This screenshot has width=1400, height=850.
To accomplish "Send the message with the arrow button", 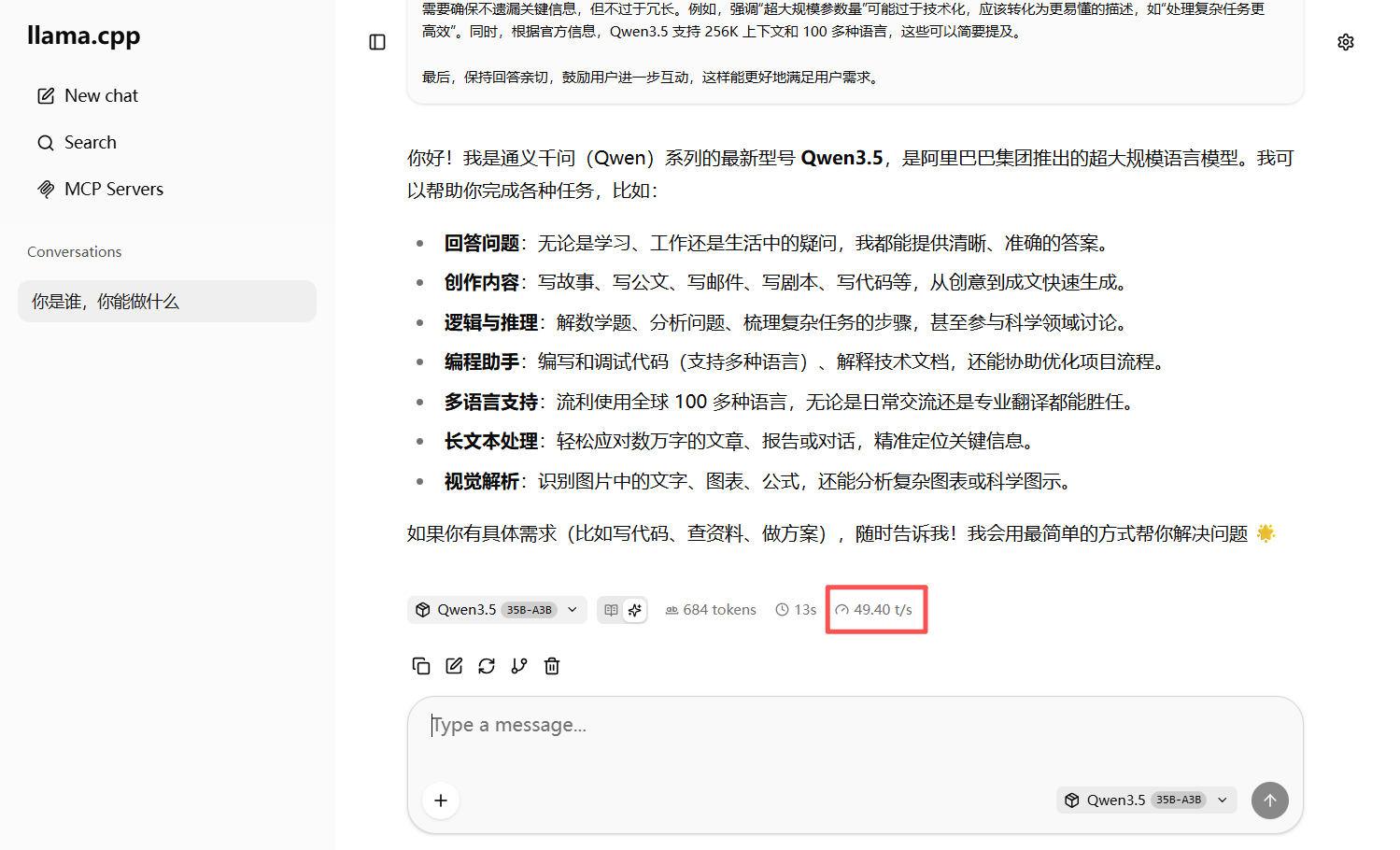I will [1270, 800].
